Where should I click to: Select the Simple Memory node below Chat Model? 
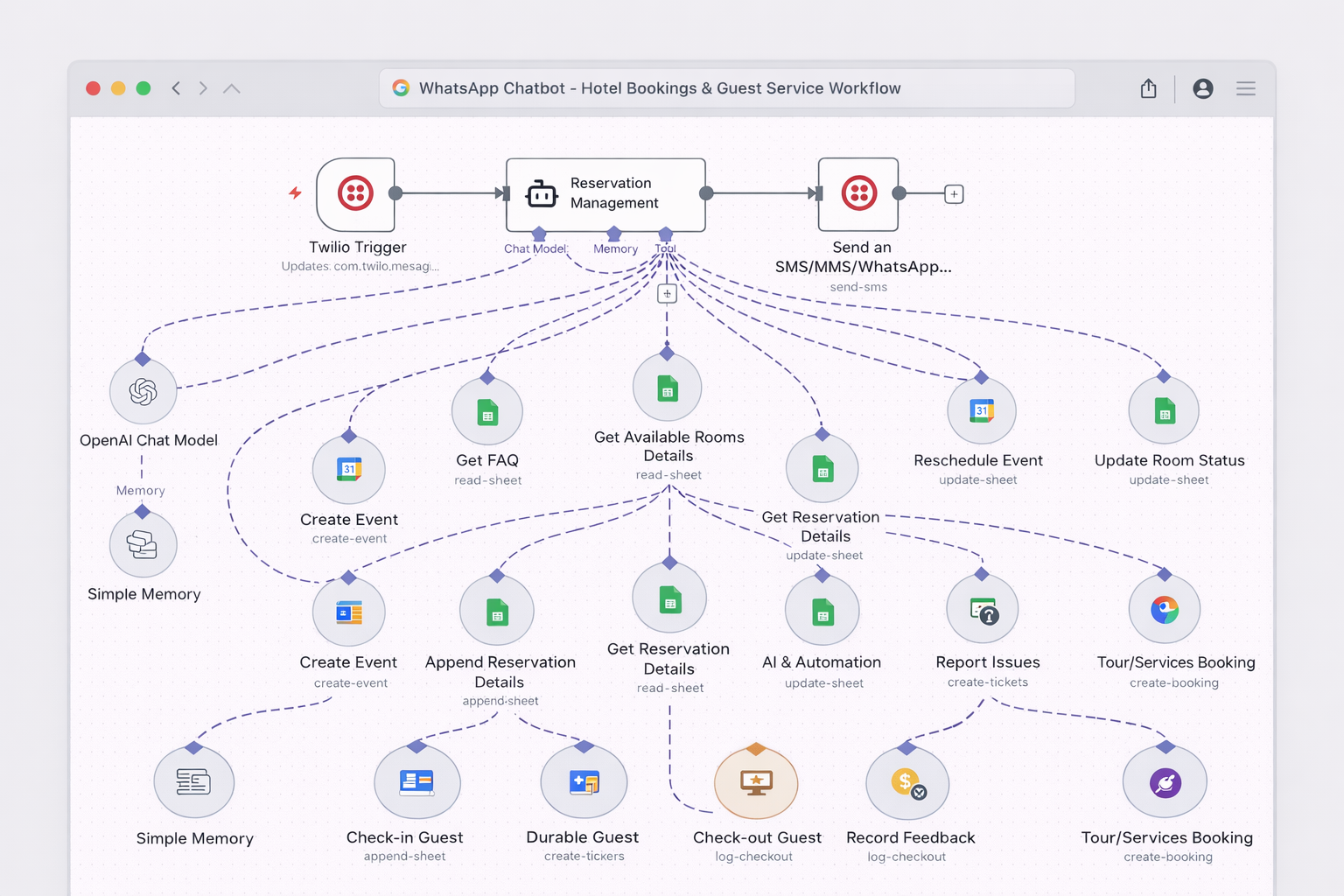point(143,544)
